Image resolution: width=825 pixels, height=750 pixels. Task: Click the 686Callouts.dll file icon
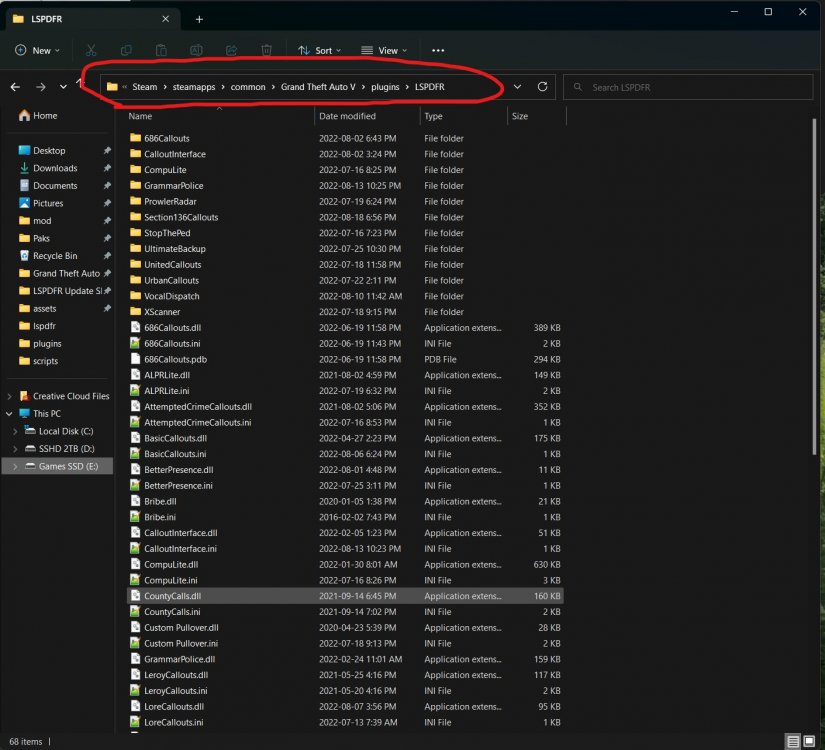(x=135, y=327)
